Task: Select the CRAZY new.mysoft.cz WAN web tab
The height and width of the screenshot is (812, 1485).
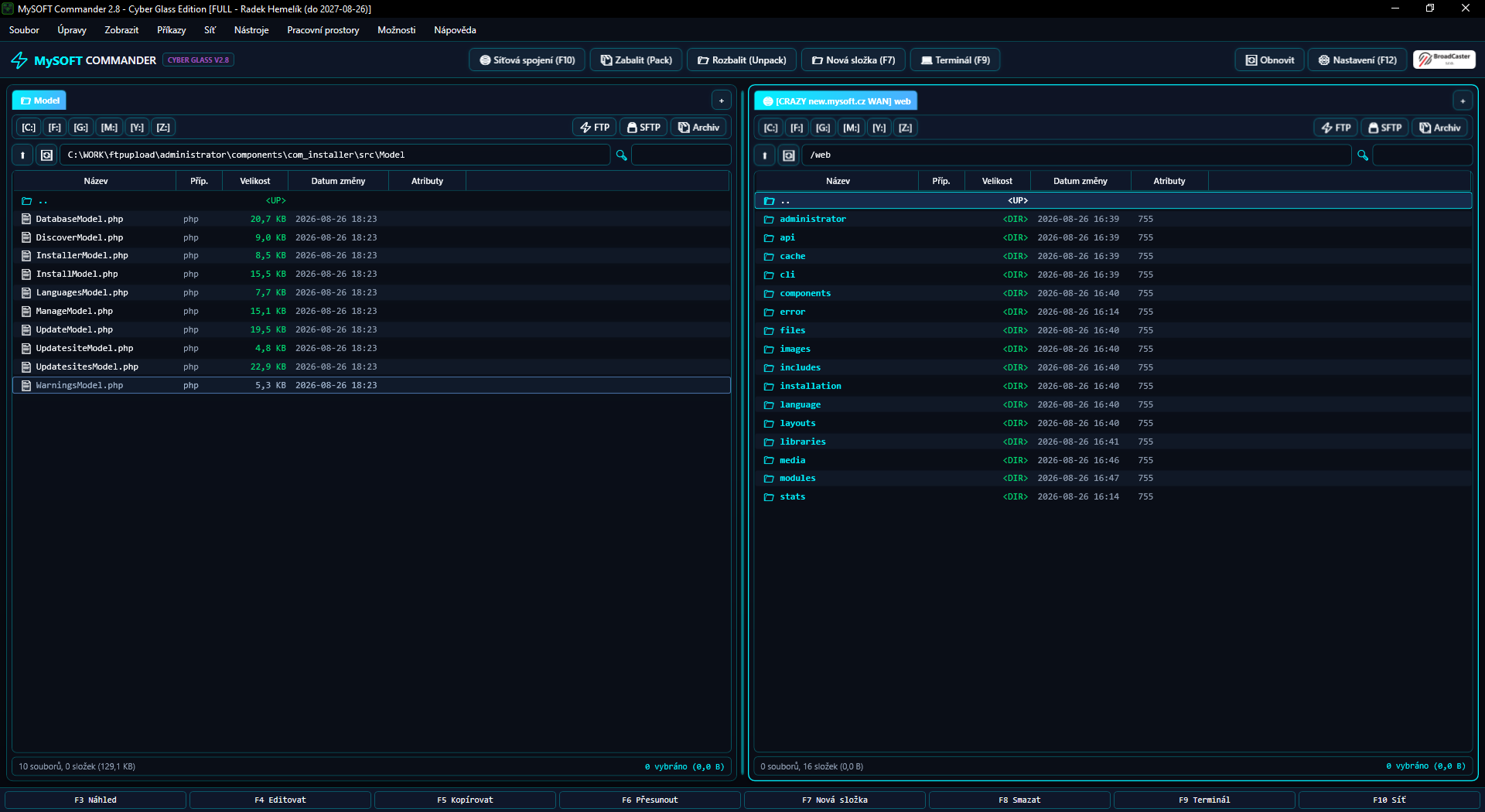Action: [836, 101]
